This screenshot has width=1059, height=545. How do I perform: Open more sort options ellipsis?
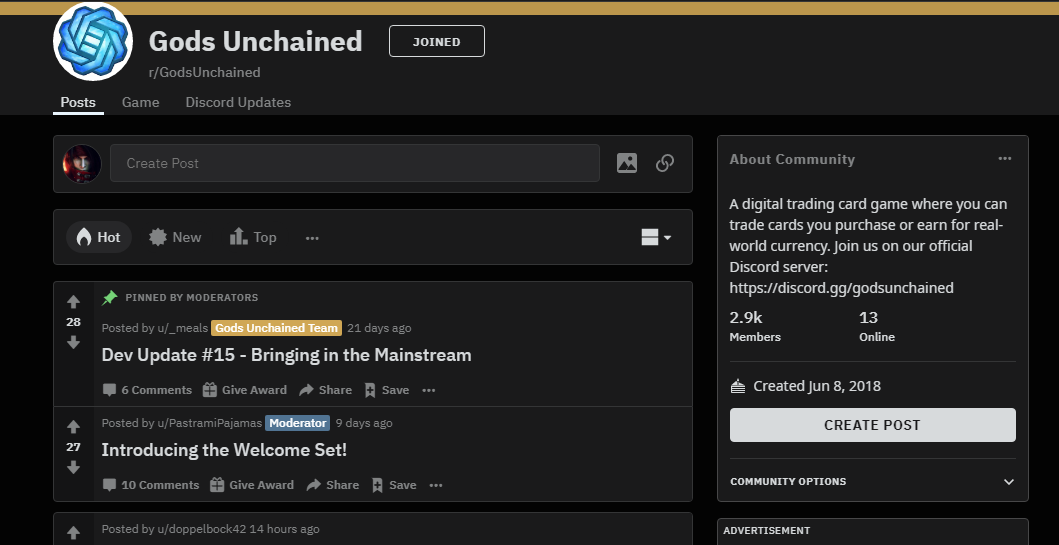pos(312,238)
